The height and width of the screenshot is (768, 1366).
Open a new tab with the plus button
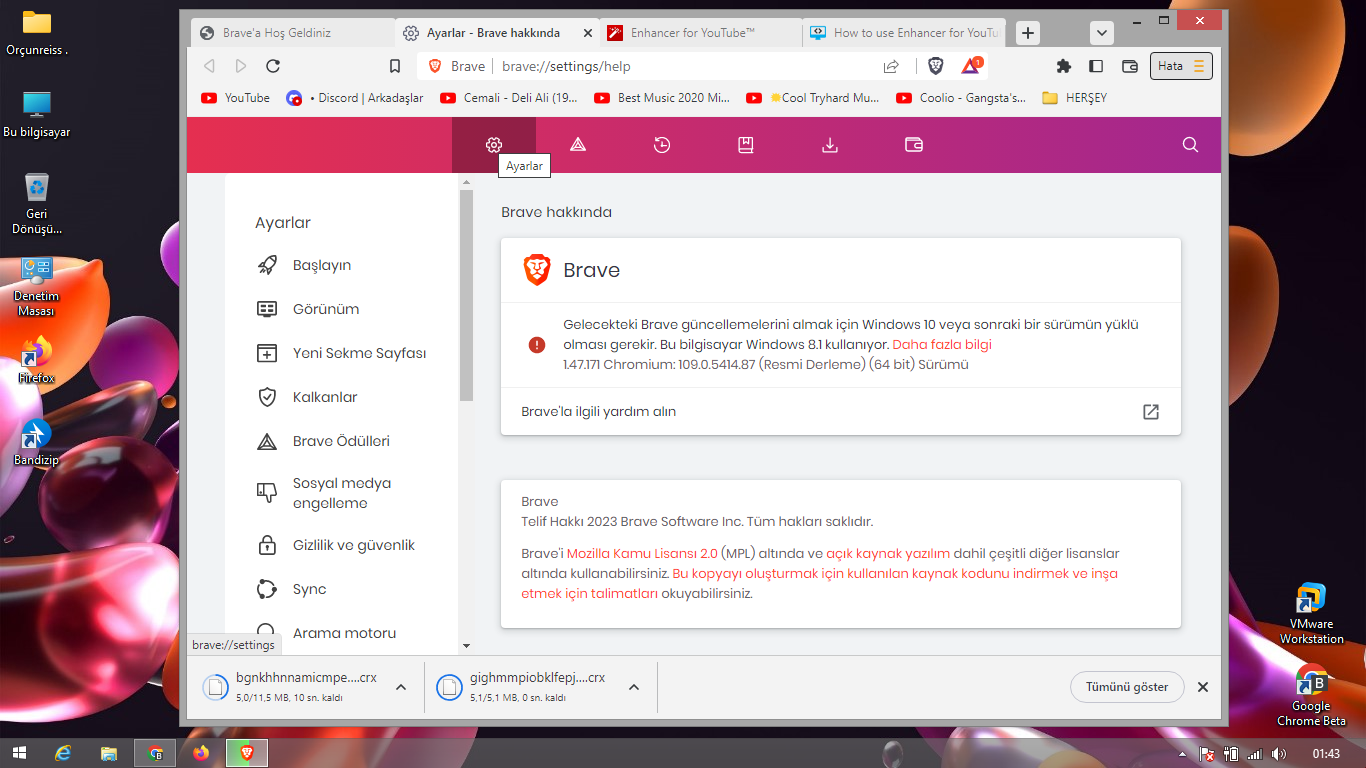(x=1027, y=33)
